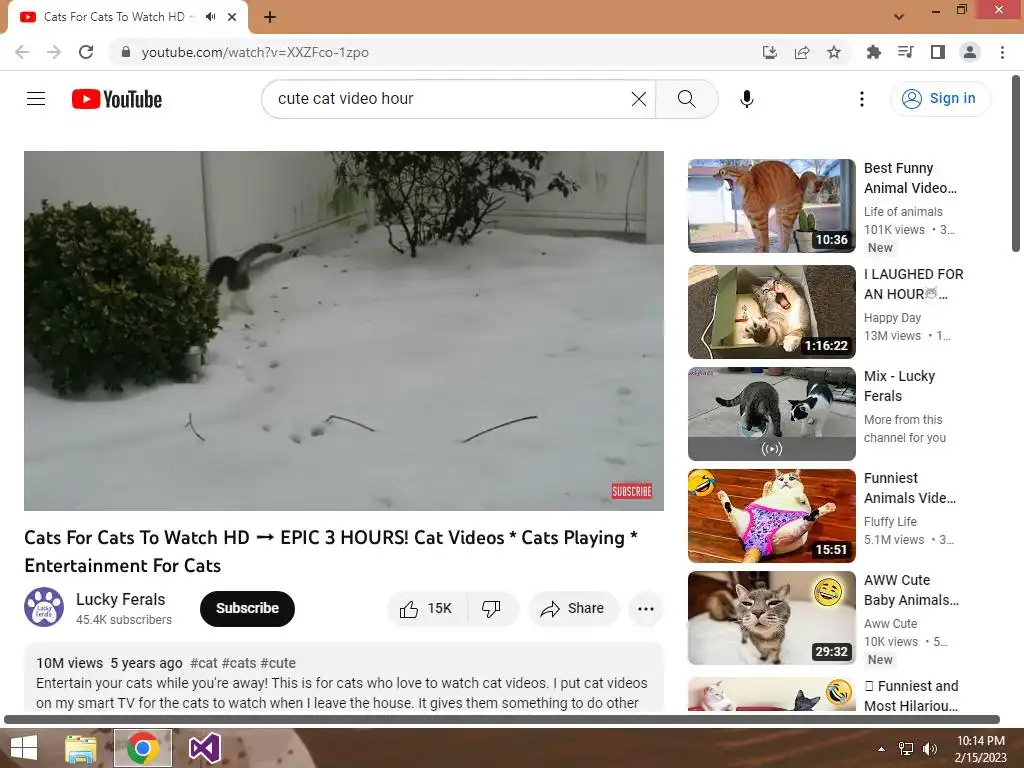Screen dimensions: 1024x768
Task: Bookmark this tab with star icon
Action: point(834,52)
